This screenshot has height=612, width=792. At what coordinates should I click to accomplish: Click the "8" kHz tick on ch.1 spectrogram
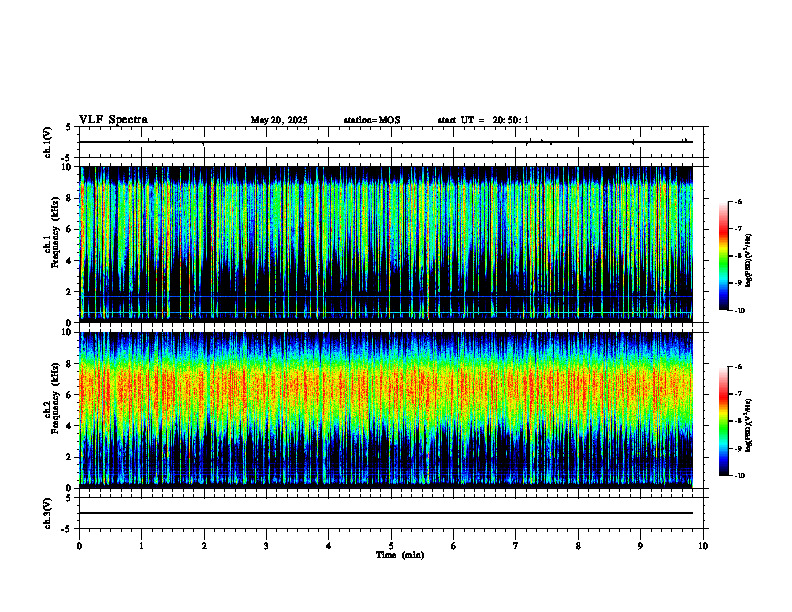coord(70,198)
